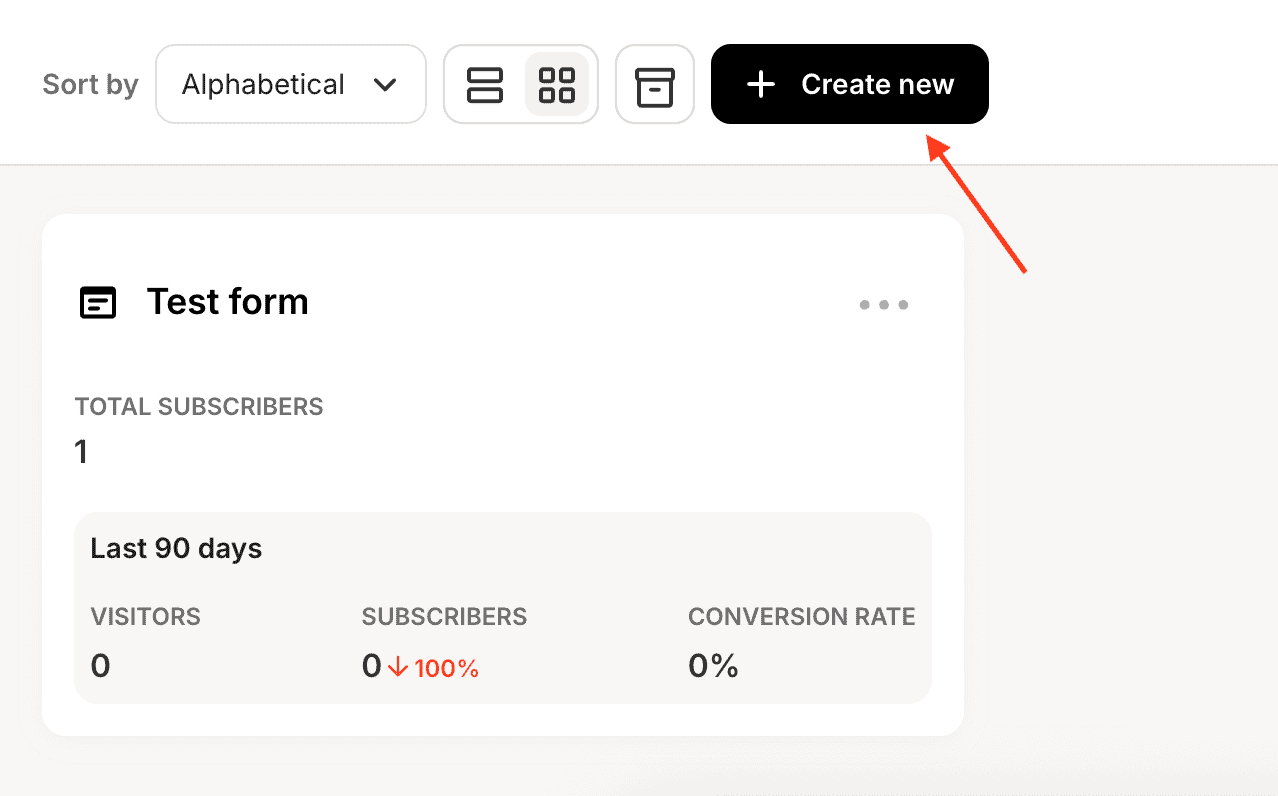Click the red 100% change indicator
The image size is (1278, 796).
pyautogui.click(x=446, y=669)
